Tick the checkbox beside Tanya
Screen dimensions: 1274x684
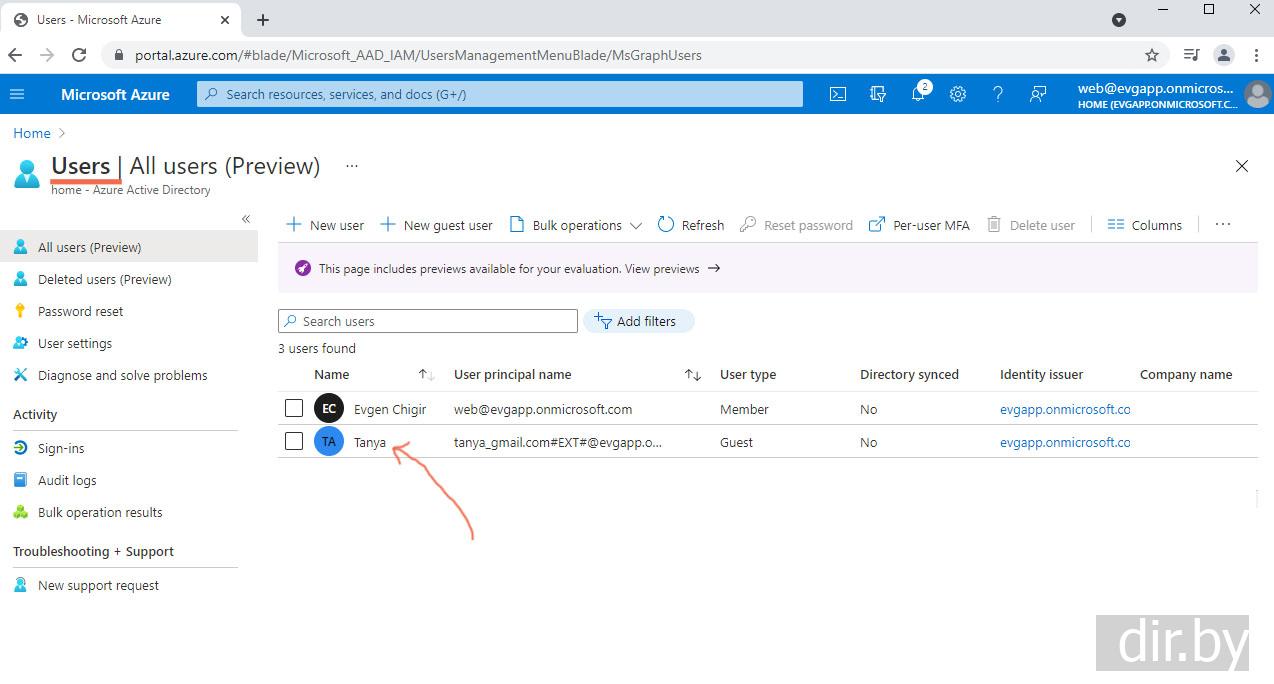point(294,441)
